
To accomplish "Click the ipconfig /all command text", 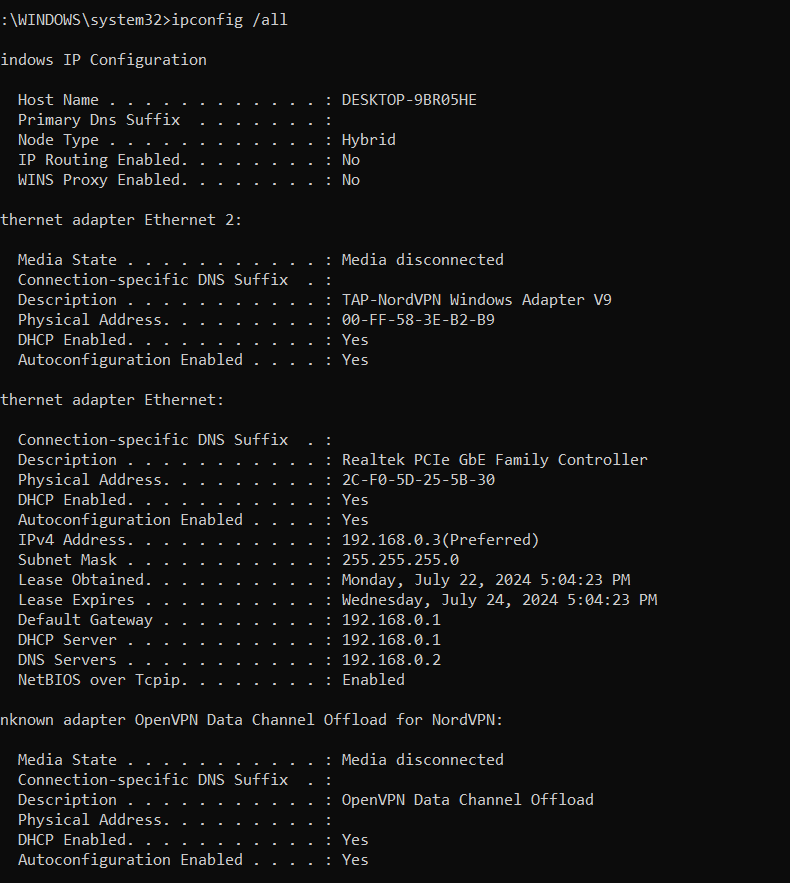I will [x=230, y=20].
